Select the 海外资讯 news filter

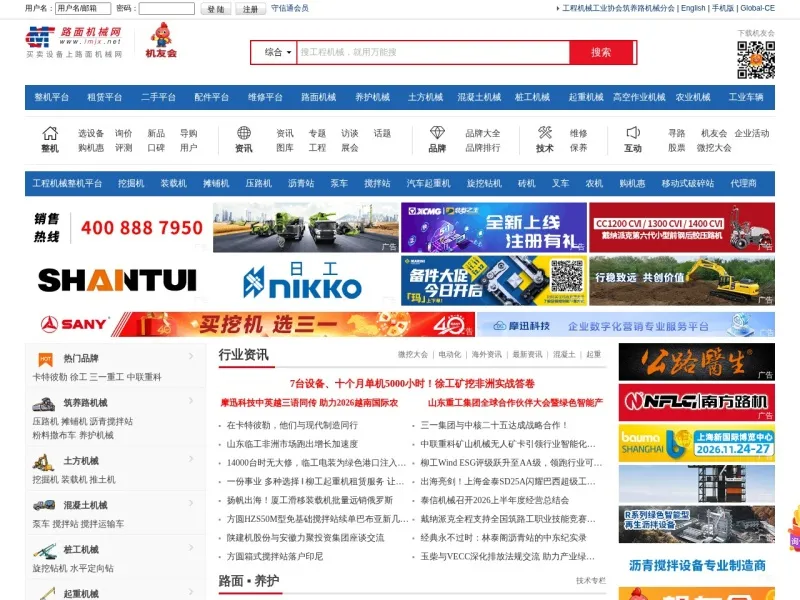click(486, 355)
